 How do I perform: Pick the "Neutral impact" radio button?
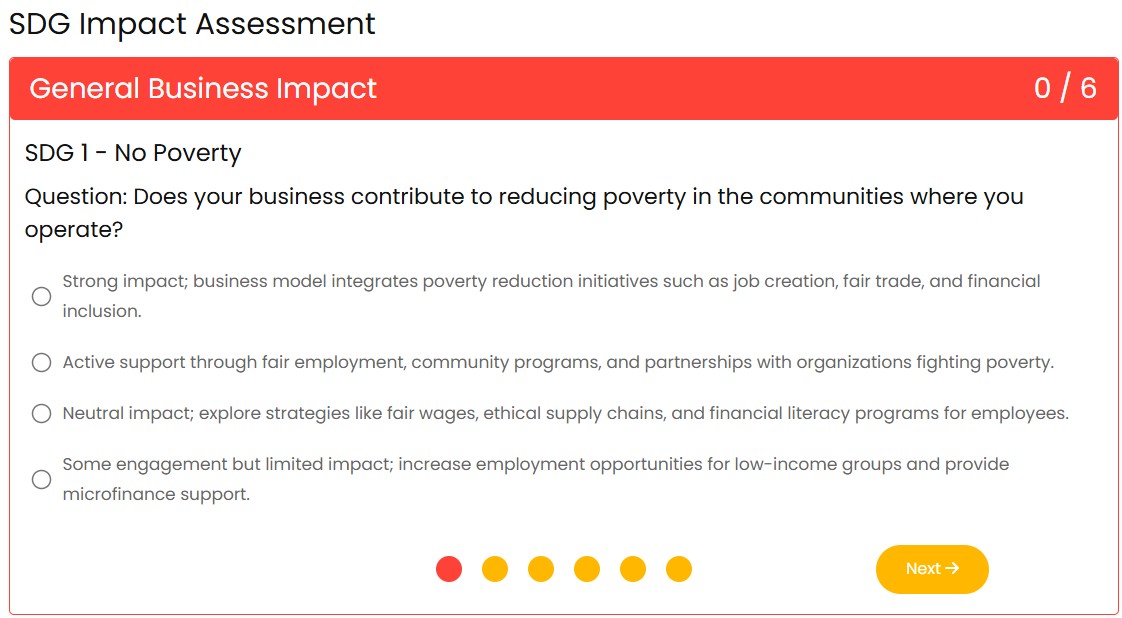[41, 413]
